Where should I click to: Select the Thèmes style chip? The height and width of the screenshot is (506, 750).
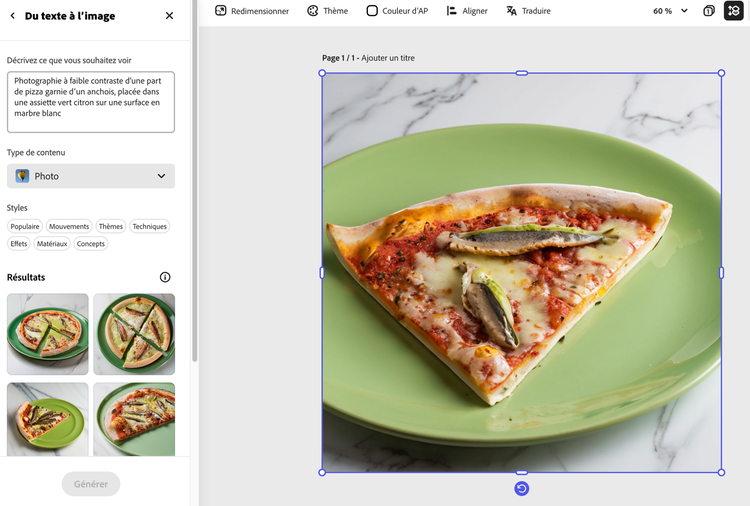pos(110,226)
